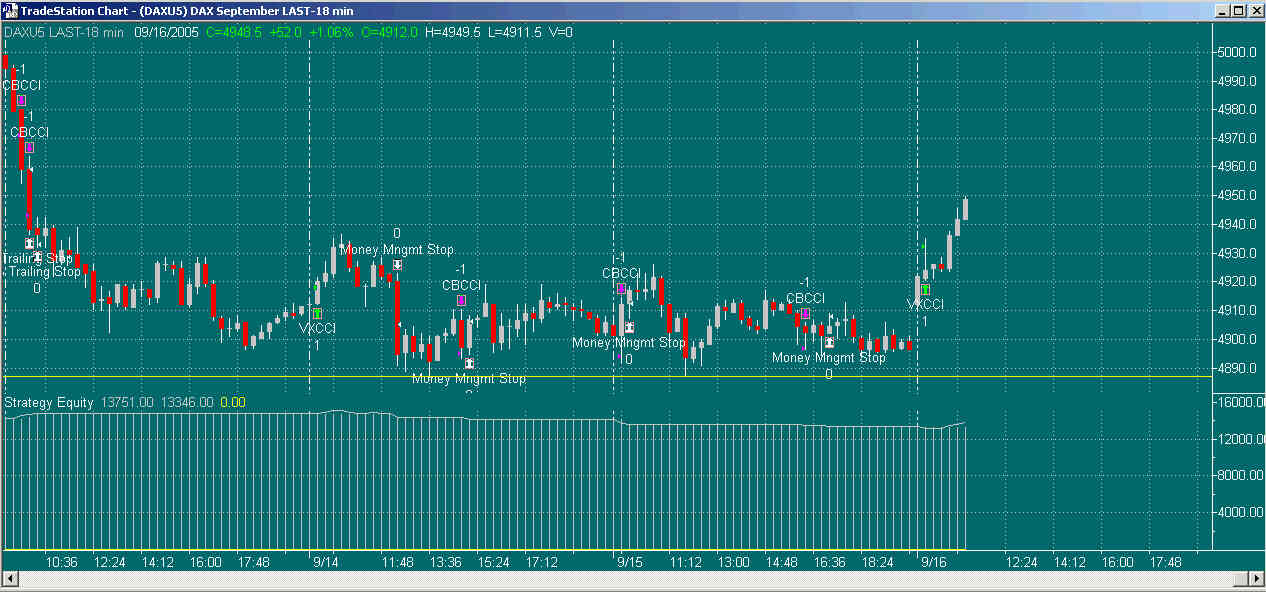Screen dimensions: 1266x592
Task: Click the '9/16' date axis label
Action: tap(934, 563)
